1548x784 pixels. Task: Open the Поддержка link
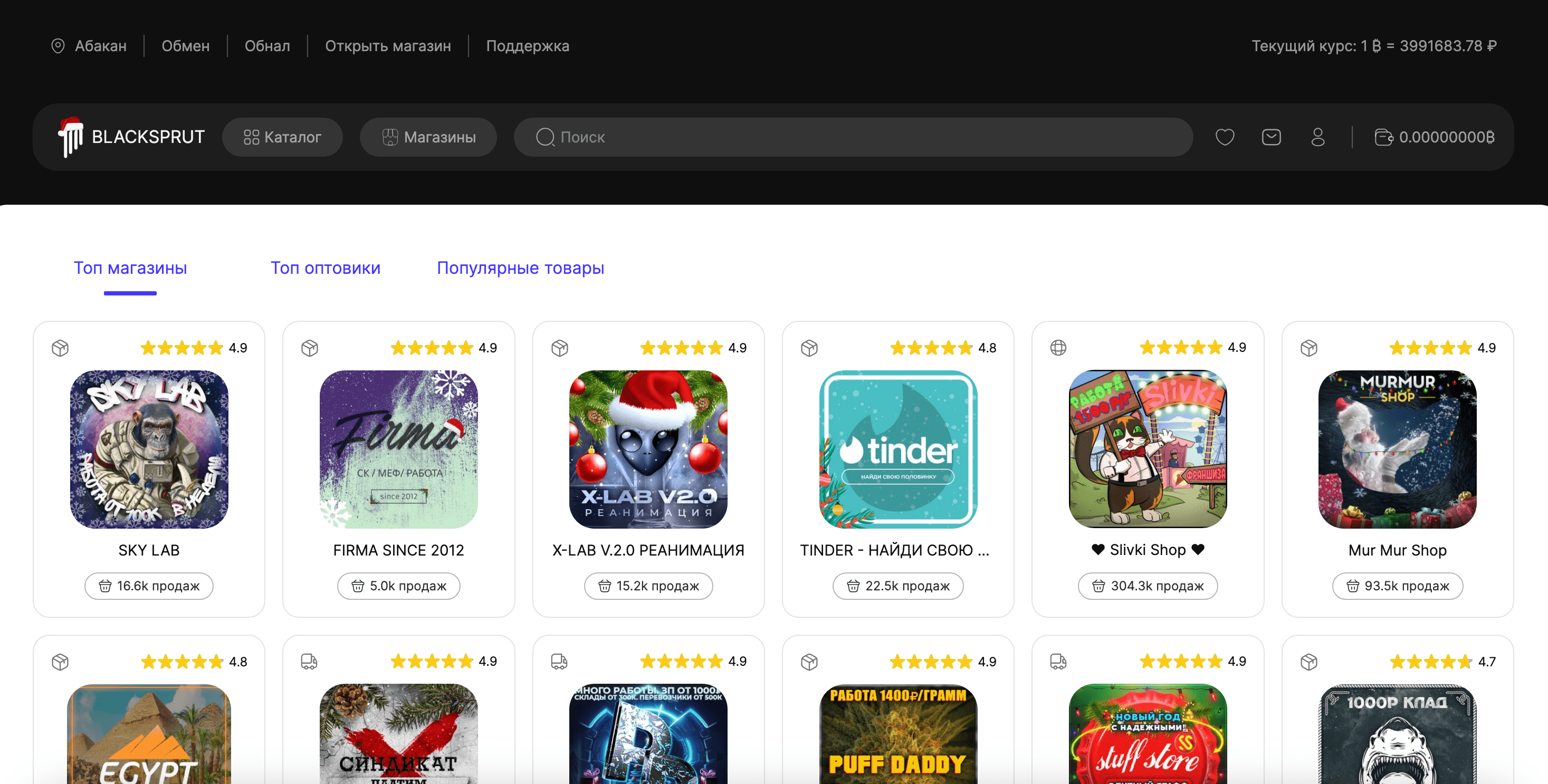coord(527,46)
